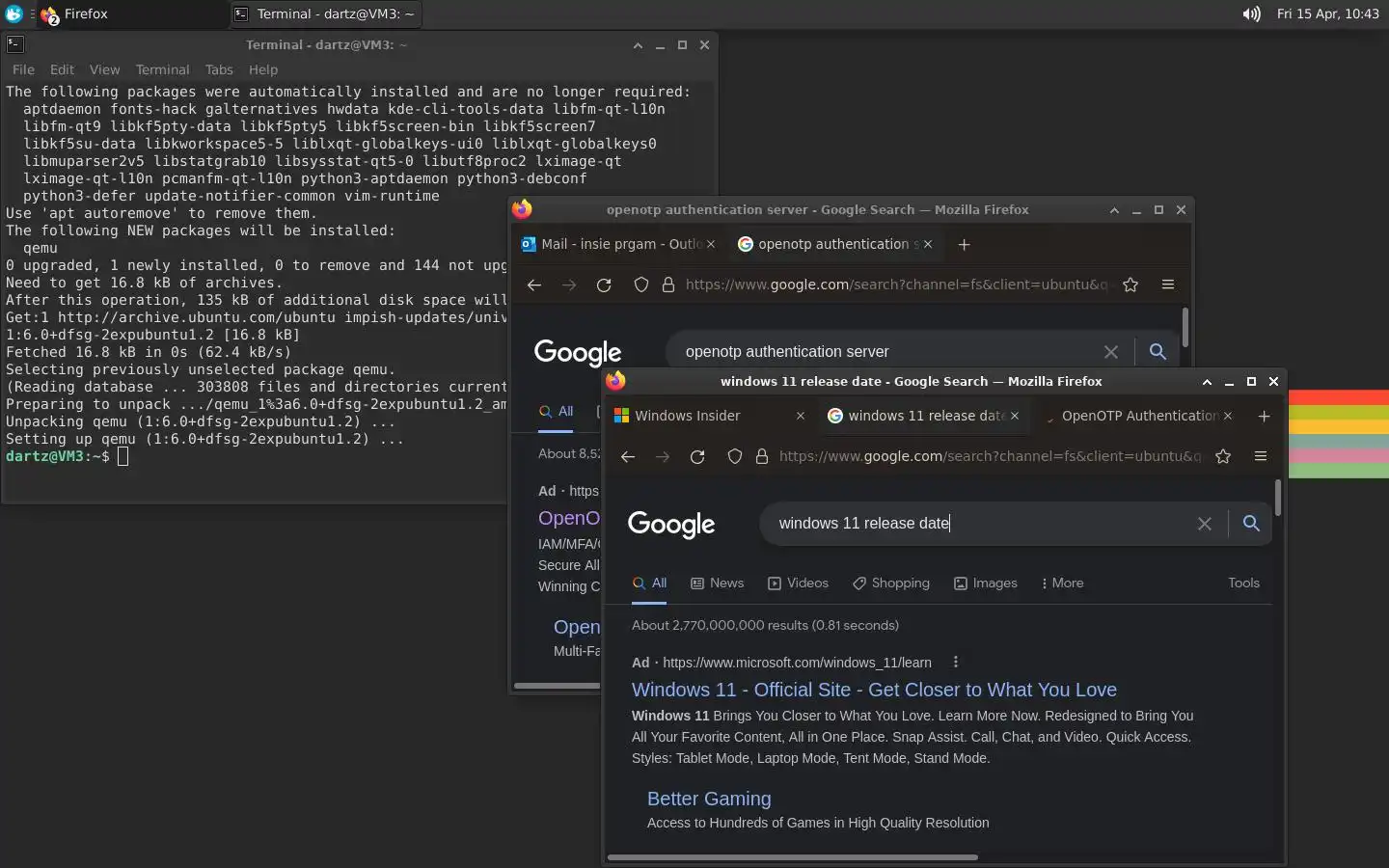Open the three-dot menu beside Microsoft ad URL
The height and width of the screenshot is (868, 1389).
956,663
